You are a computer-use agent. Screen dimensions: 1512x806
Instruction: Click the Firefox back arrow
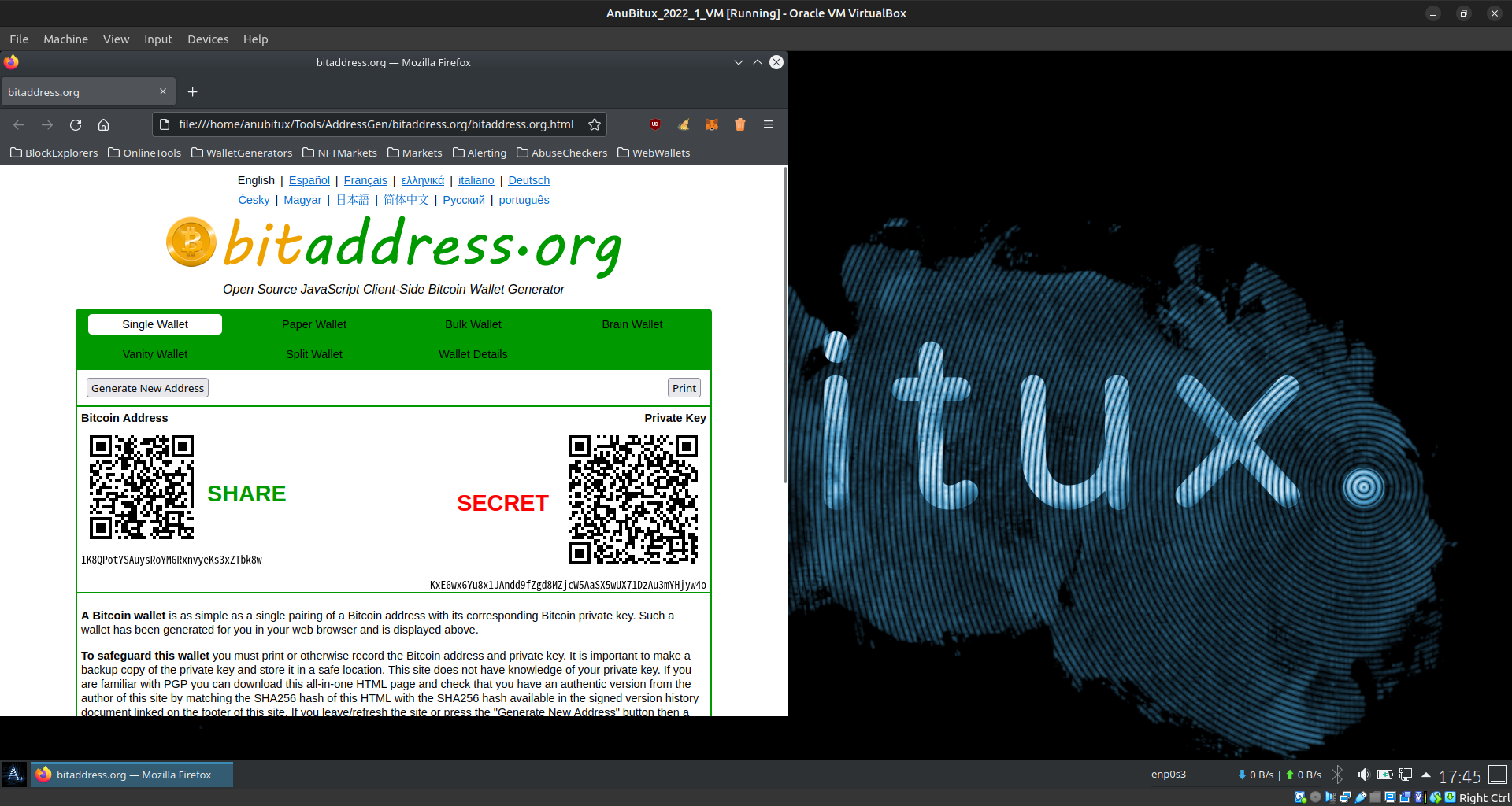point(19,124)
